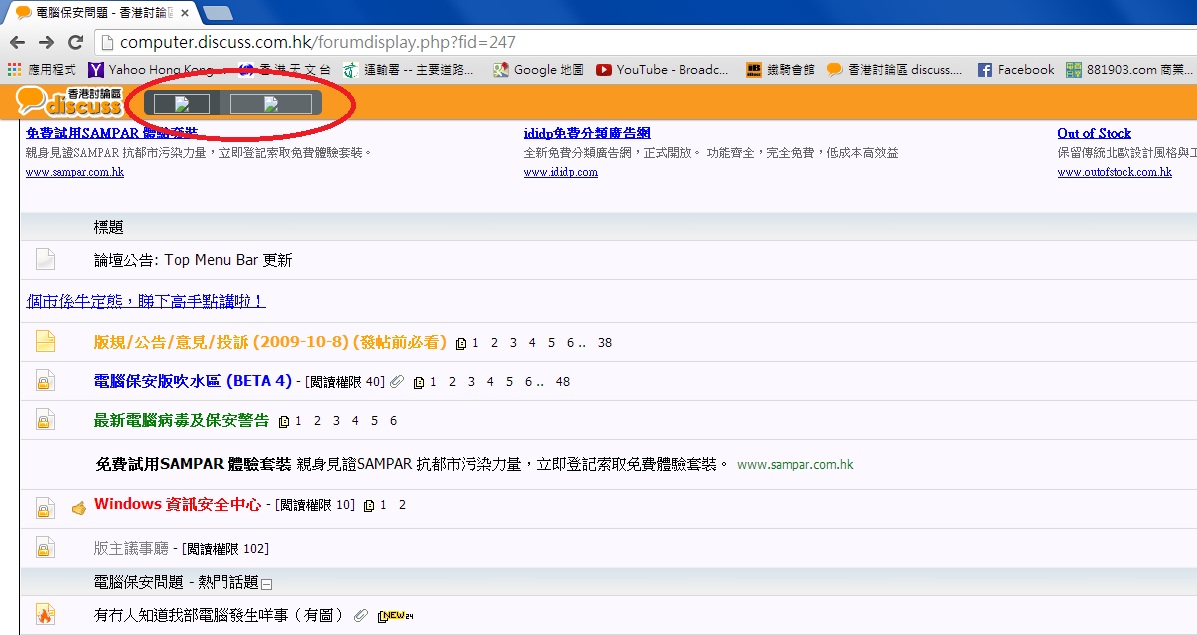The image size is (1197, 635).
Task: Open 個市係牛定熊 link
Action: [x=146, y=301]
